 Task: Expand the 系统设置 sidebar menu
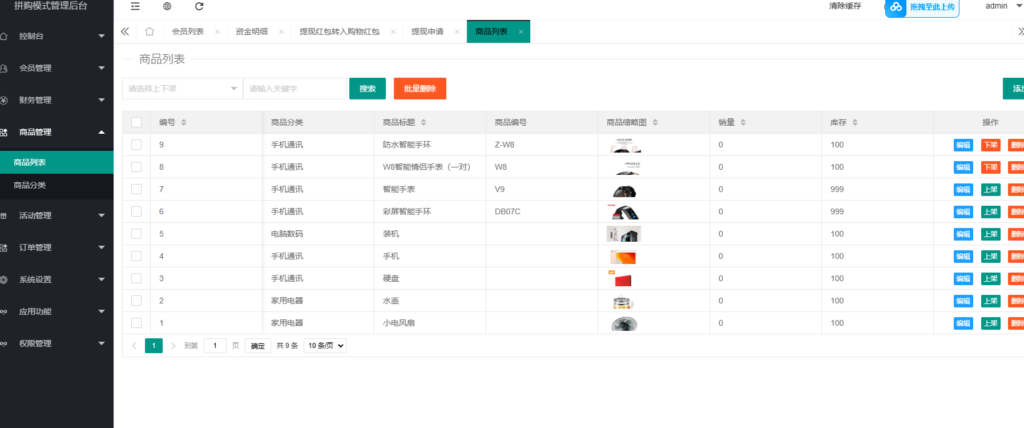pyautogui.click(x=56, y=280)
